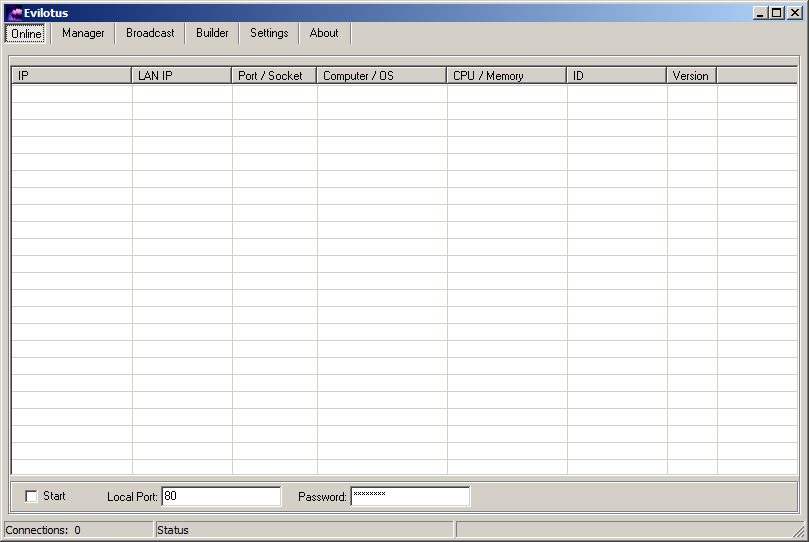Sort by the IP column header
Screen dimensions: 809x542
71,76
